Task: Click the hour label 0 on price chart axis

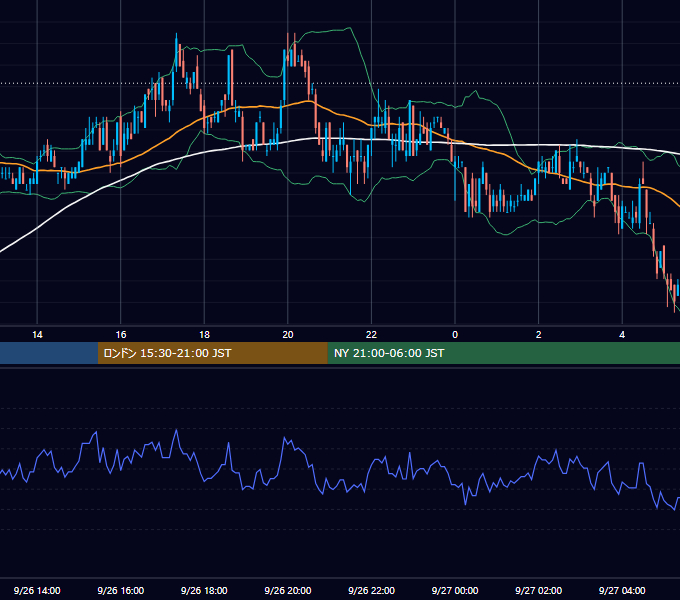Action: point(455,335)
